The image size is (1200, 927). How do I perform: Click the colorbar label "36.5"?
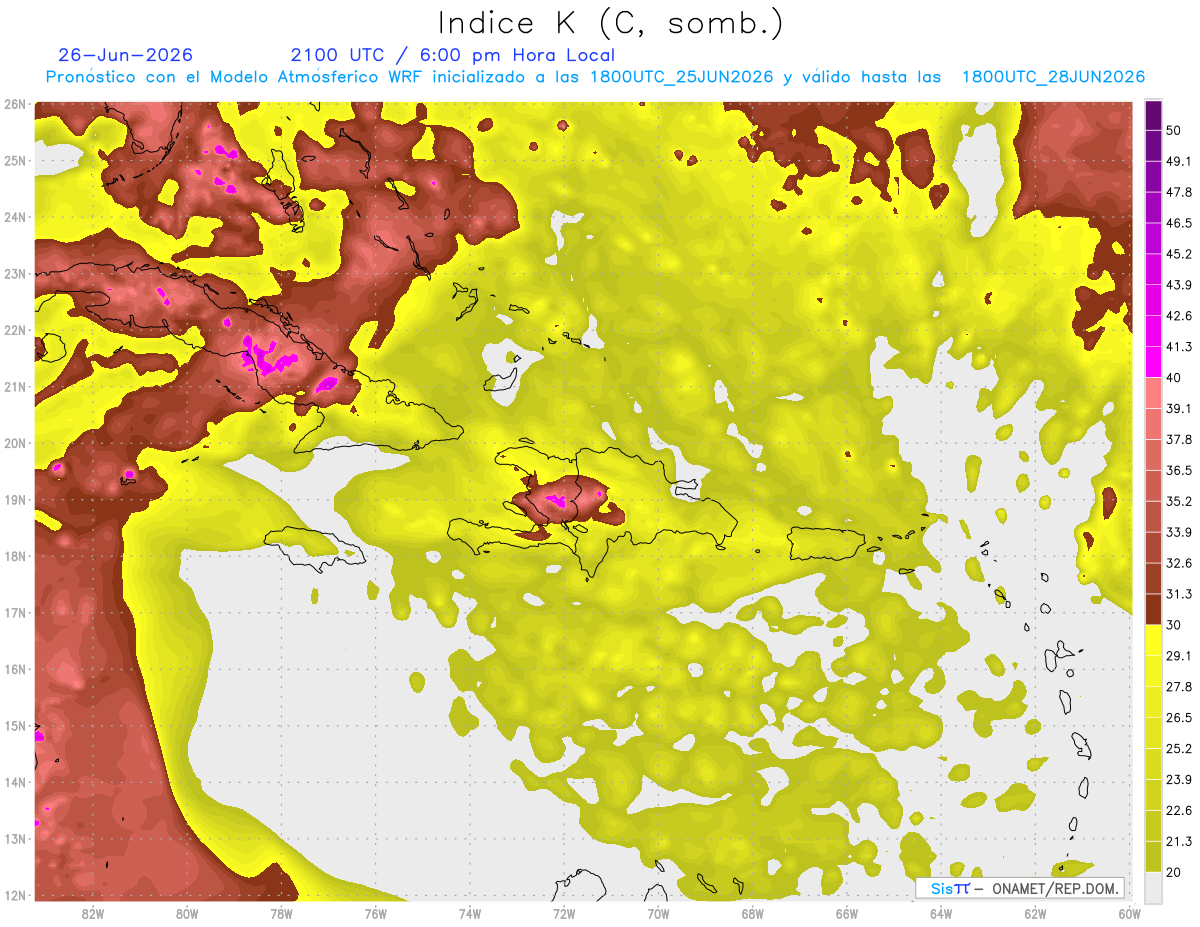1179,471
